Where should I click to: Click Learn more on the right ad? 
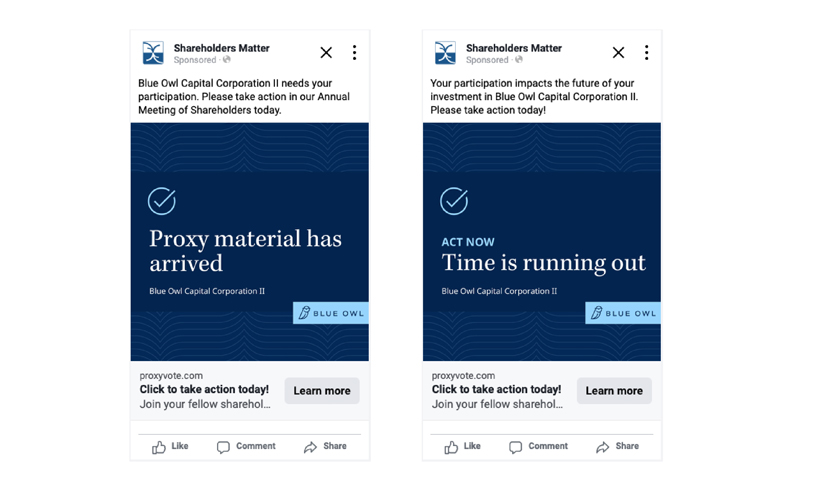click(x=614, y=391)
